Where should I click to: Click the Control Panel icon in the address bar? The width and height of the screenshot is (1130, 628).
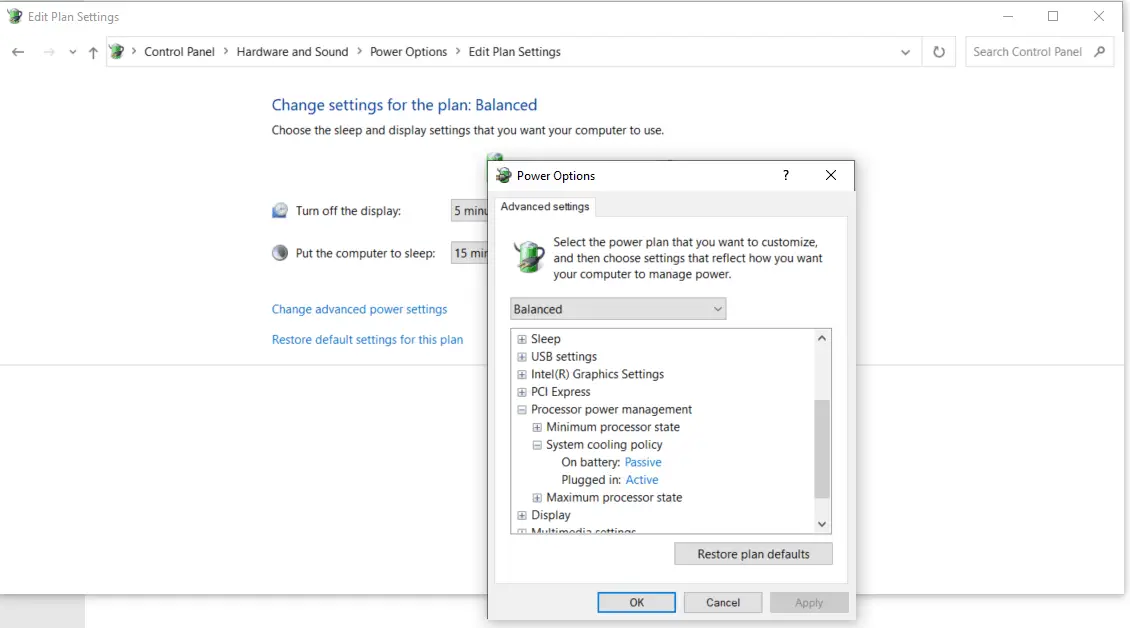117,52
